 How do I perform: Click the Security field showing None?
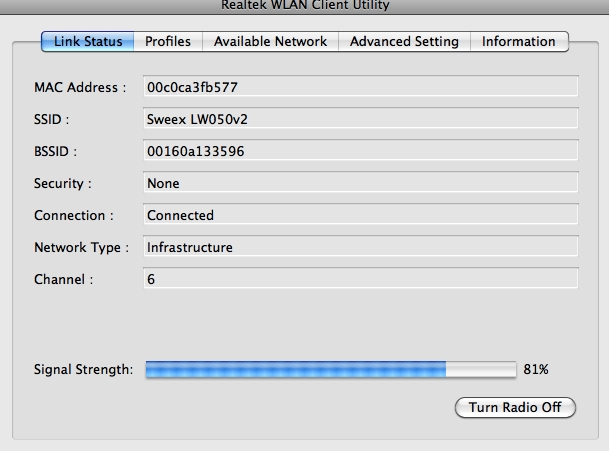(x=361, y=183)
